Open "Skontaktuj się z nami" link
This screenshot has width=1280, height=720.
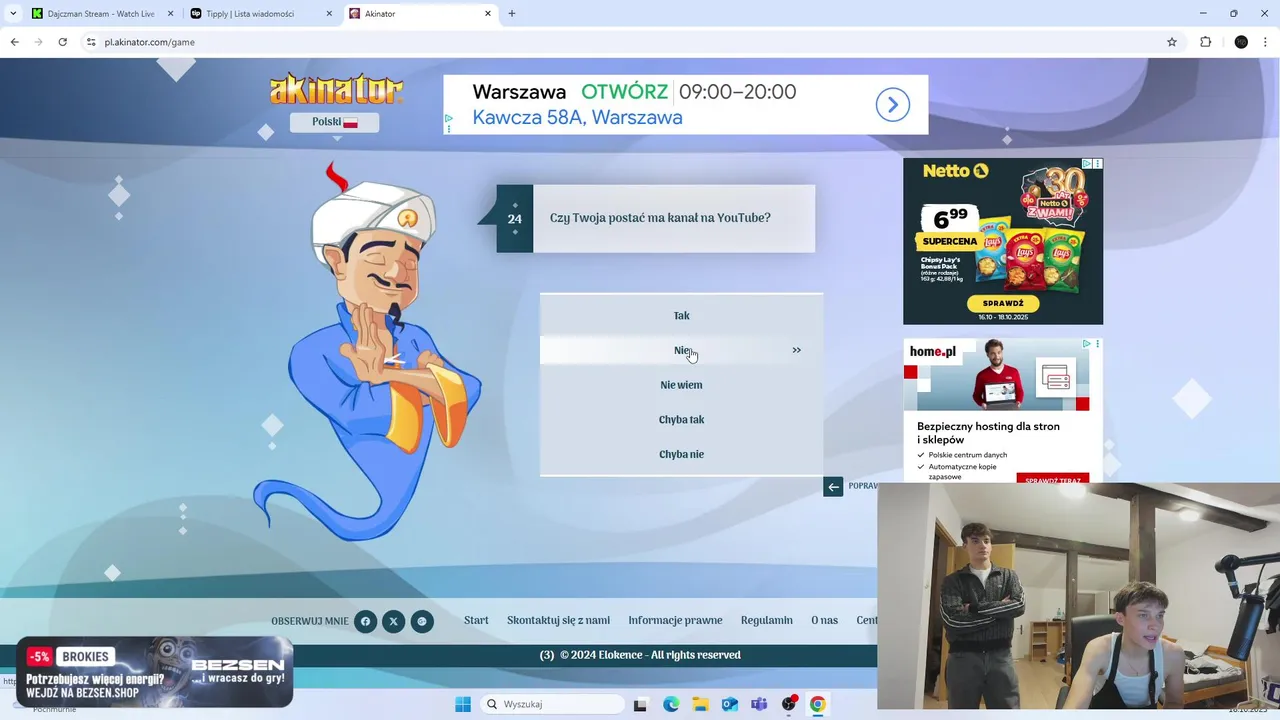coord(558,620)
